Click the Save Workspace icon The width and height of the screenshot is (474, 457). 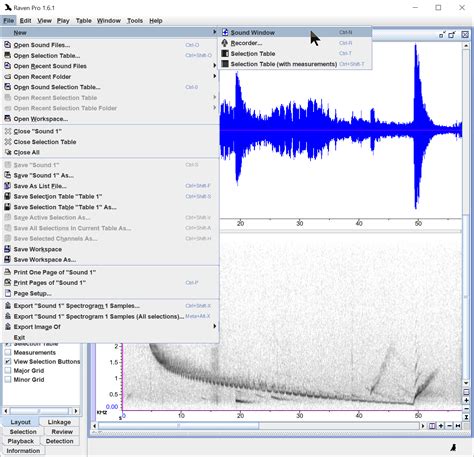point(7,249)
